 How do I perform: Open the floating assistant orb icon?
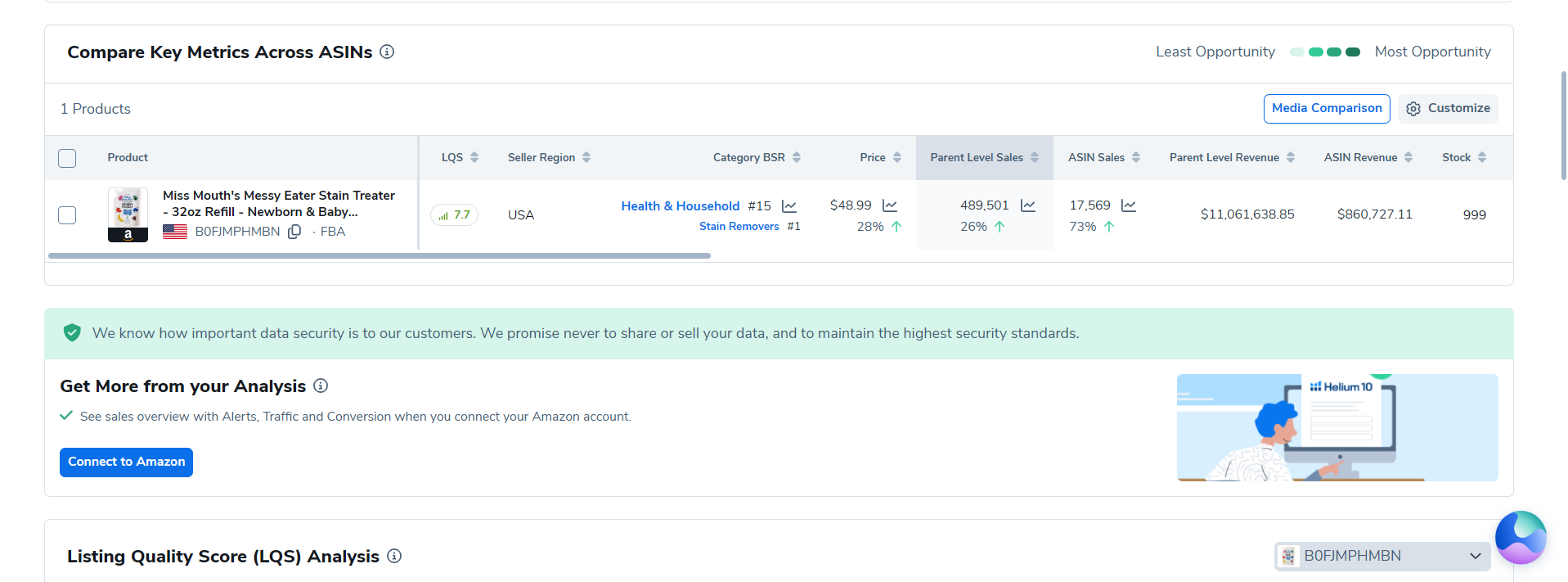[1521, 537]
